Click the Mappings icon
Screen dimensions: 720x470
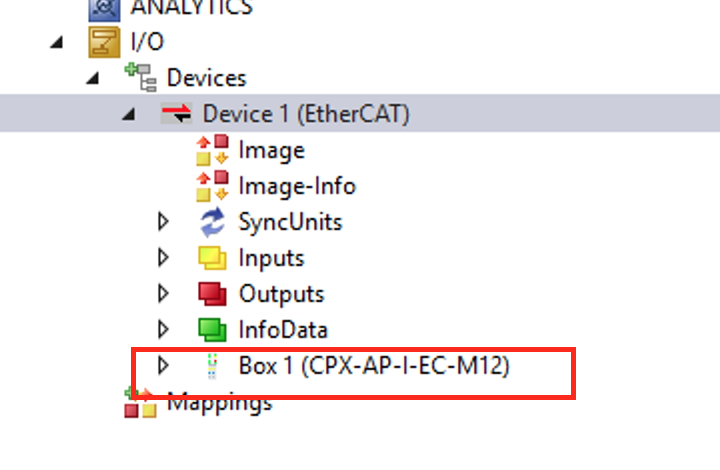tap(140, 403)
